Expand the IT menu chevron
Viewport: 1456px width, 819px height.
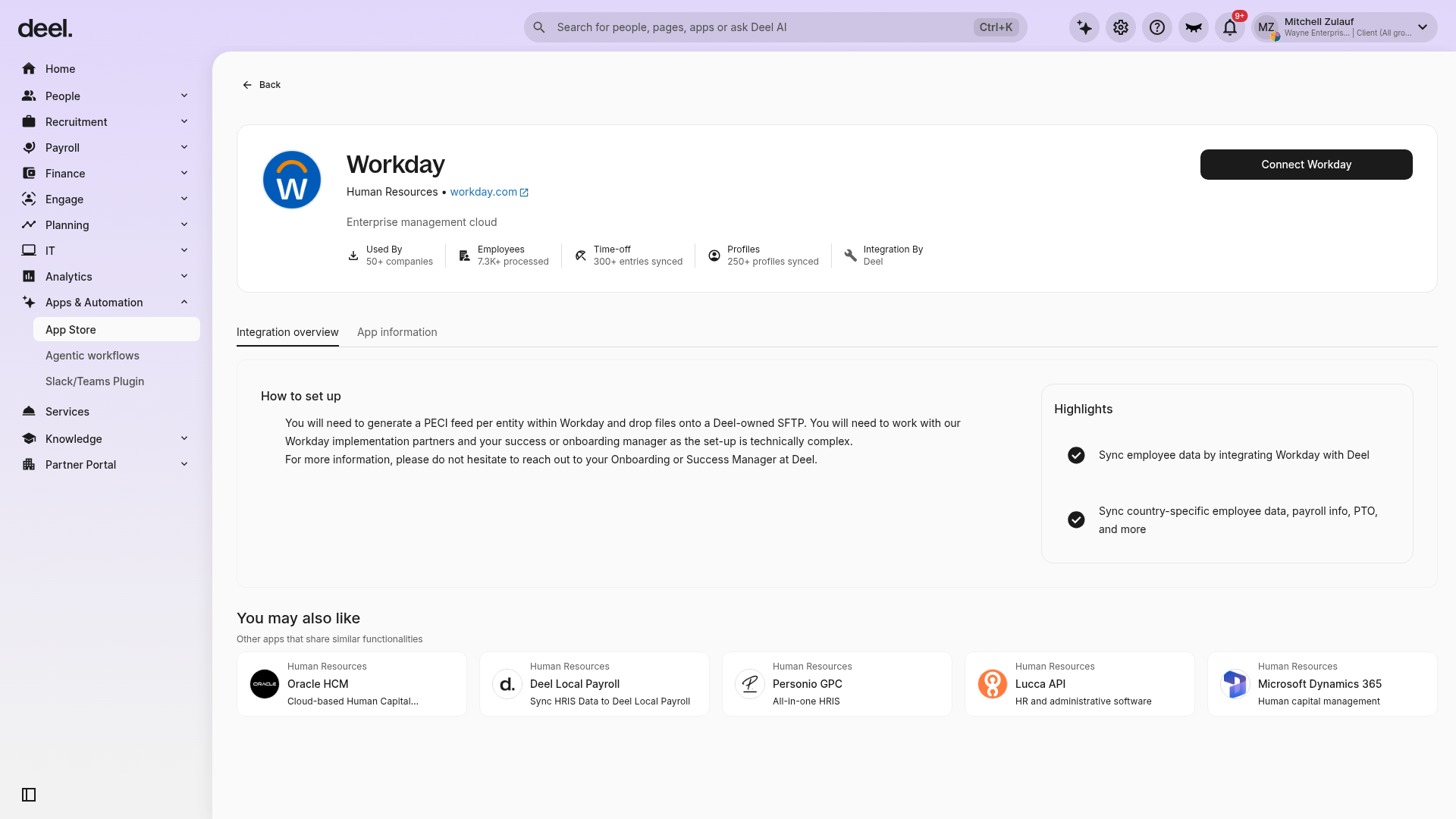pyautogui.click(x=184, y=250)
